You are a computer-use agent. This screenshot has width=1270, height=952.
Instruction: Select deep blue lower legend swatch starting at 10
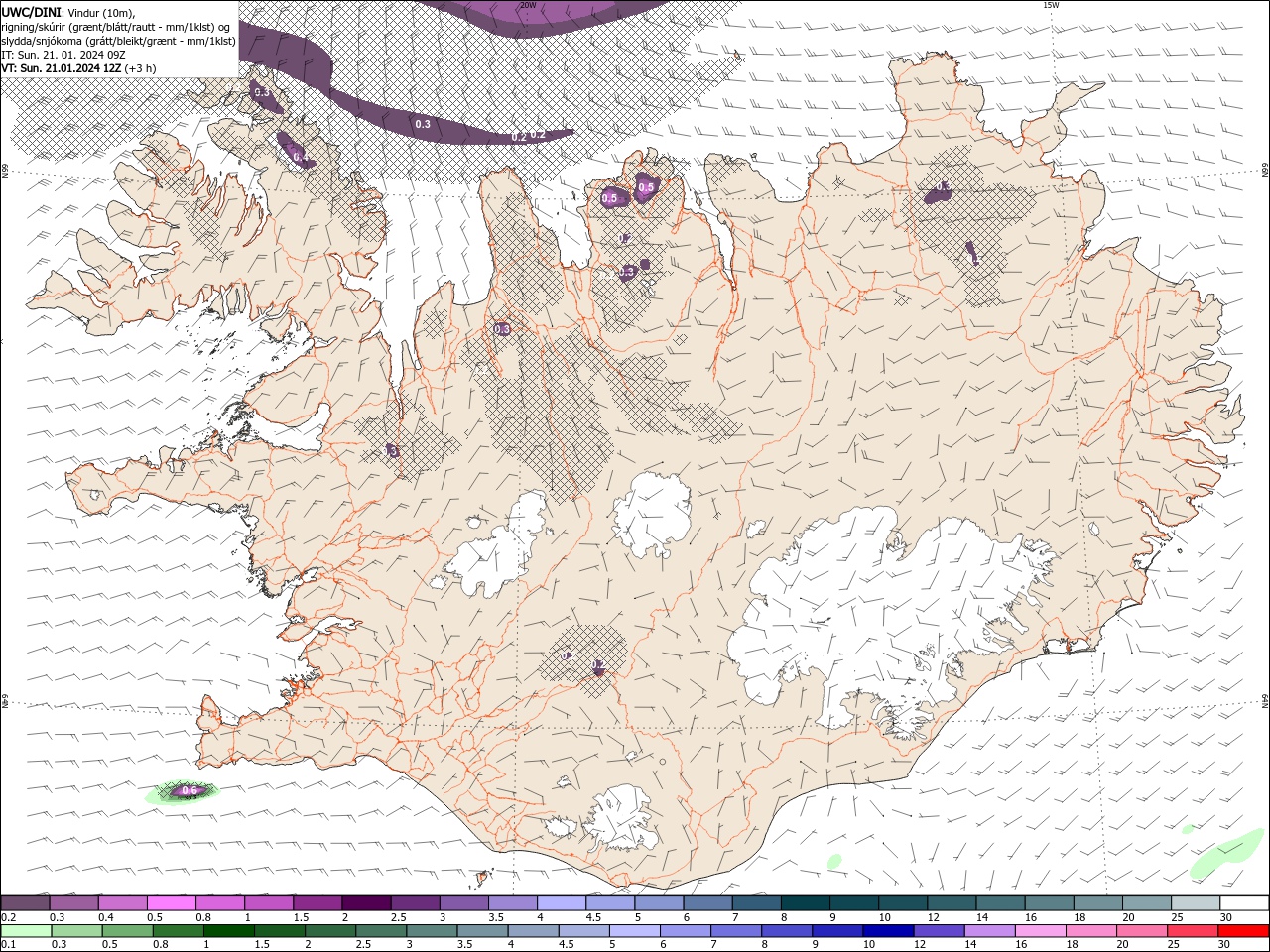pyautogui.click(x=887, y=931)
